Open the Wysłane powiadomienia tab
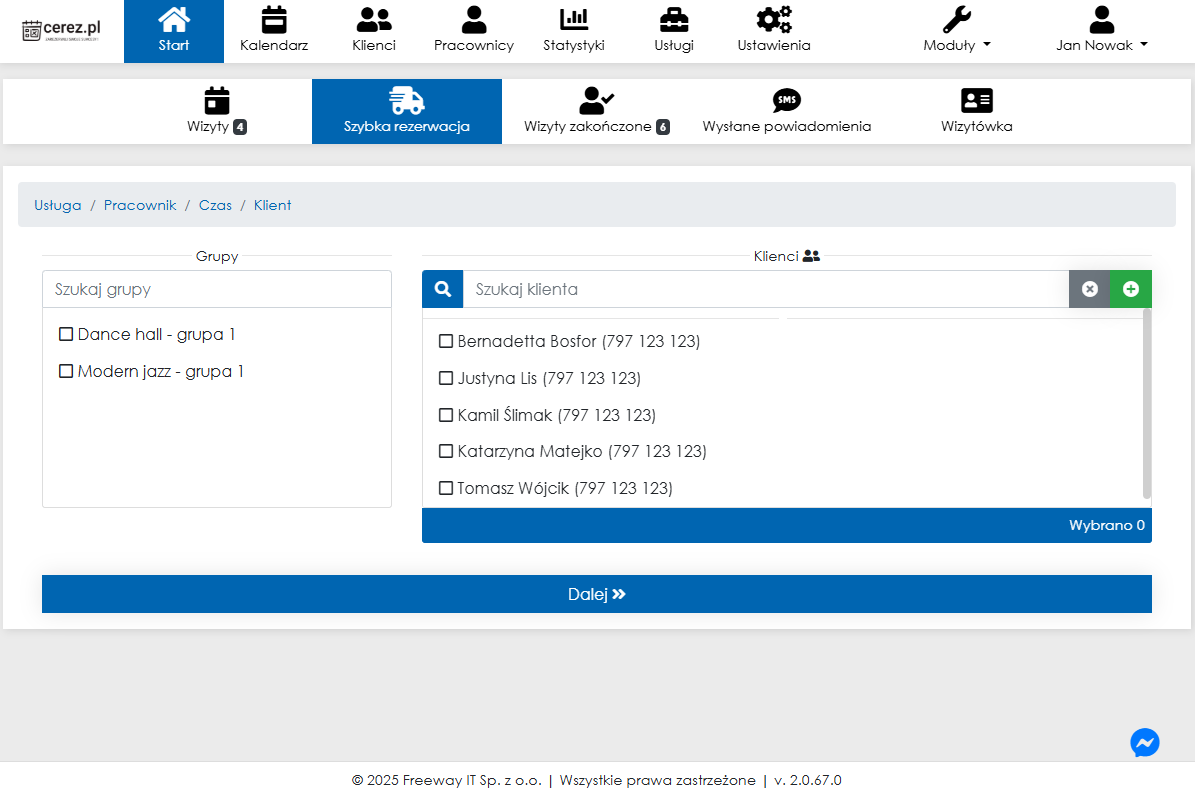 (786, 111)
